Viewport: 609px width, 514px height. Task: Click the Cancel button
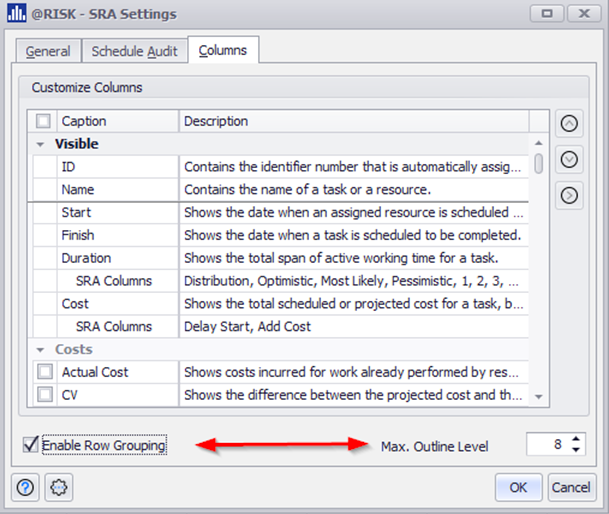tap(570, 487)
